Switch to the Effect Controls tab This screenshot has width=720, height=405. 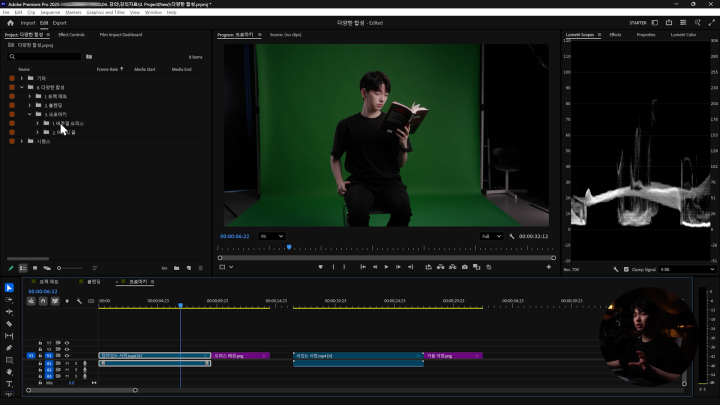[x=71, y=35]
